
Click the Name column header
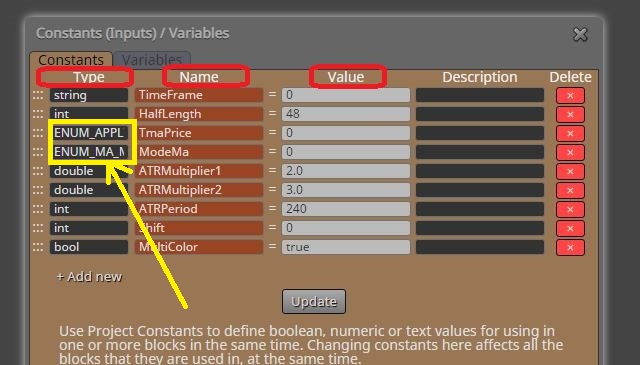pos(199,77)
